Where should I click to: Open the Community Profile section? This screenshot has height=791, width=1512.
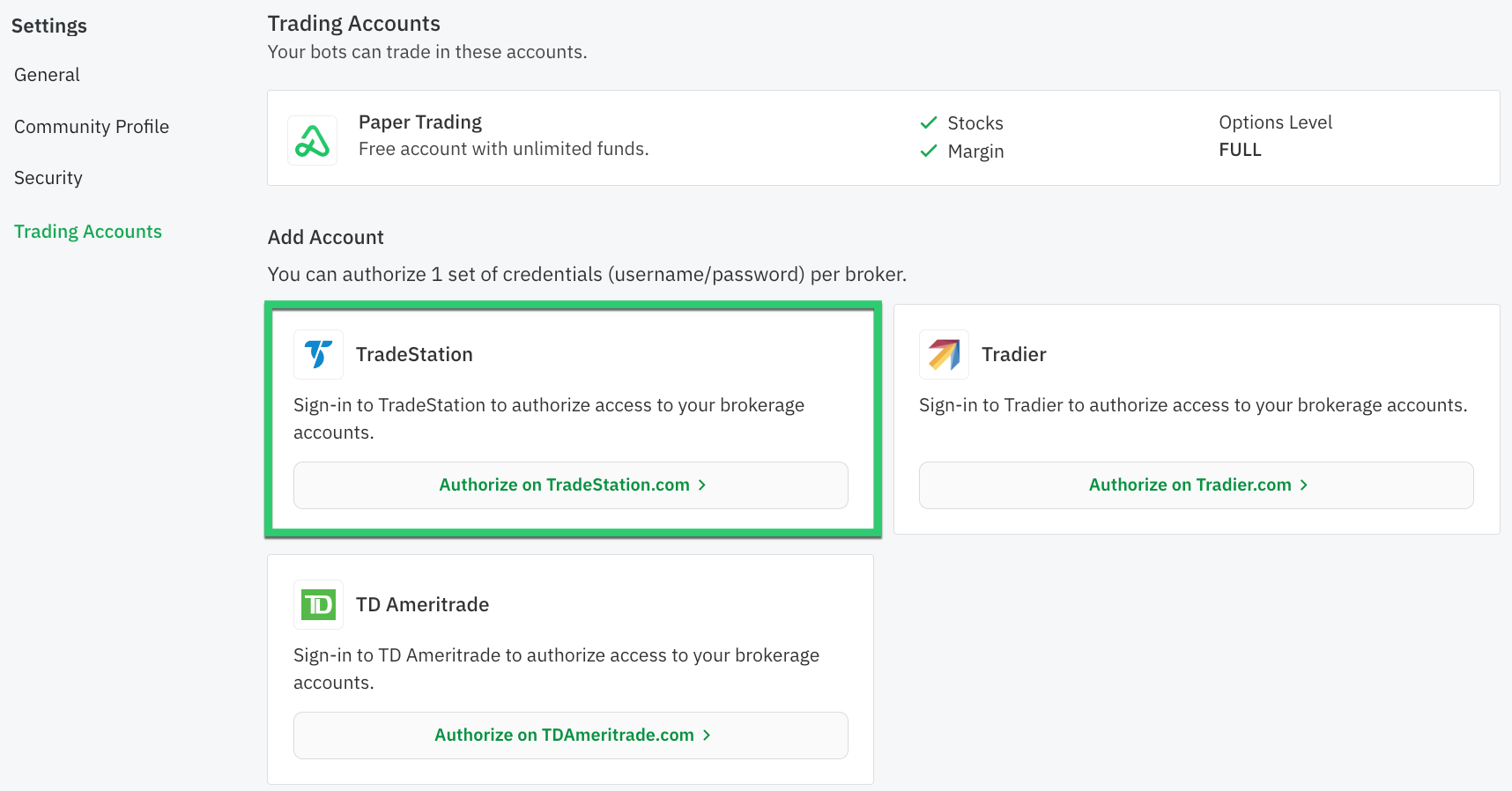pos(91,127)
